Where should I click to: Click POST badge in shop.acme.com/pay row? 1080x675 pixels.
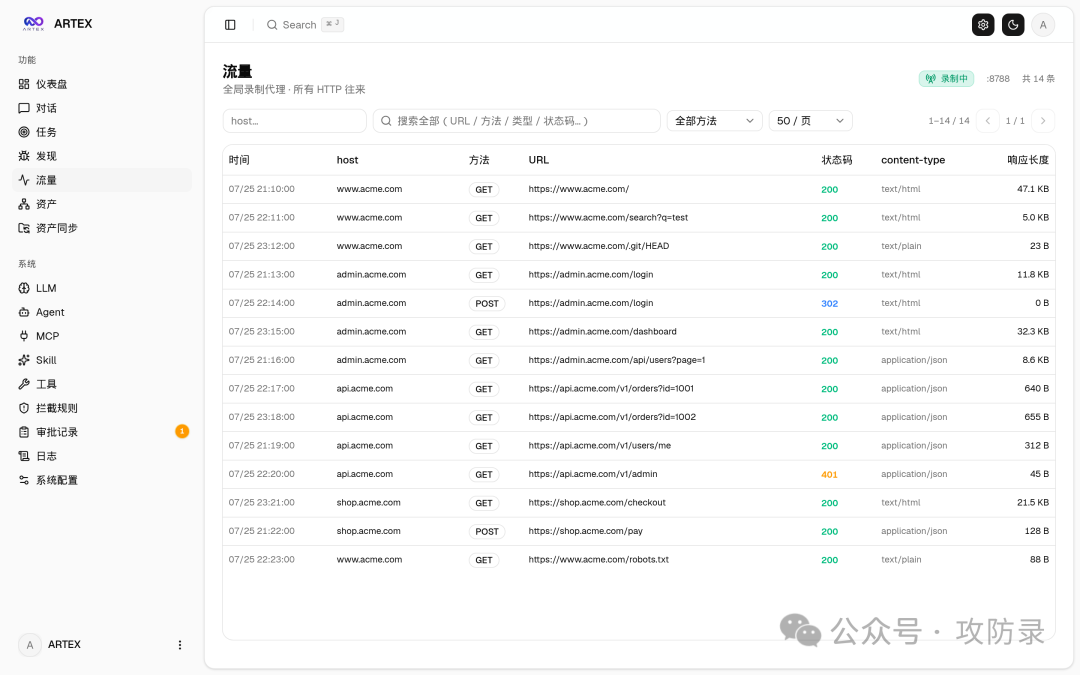point(487,532)
